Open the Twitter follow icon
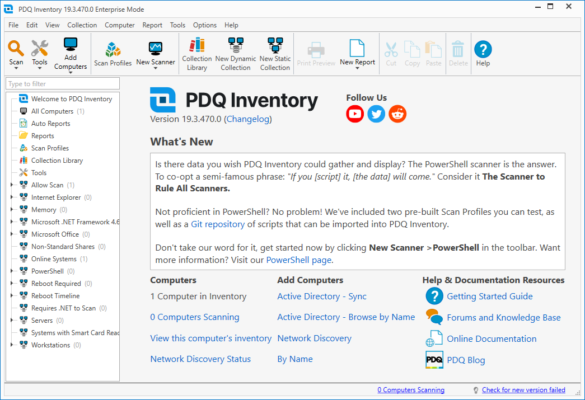 pos(376,114)
